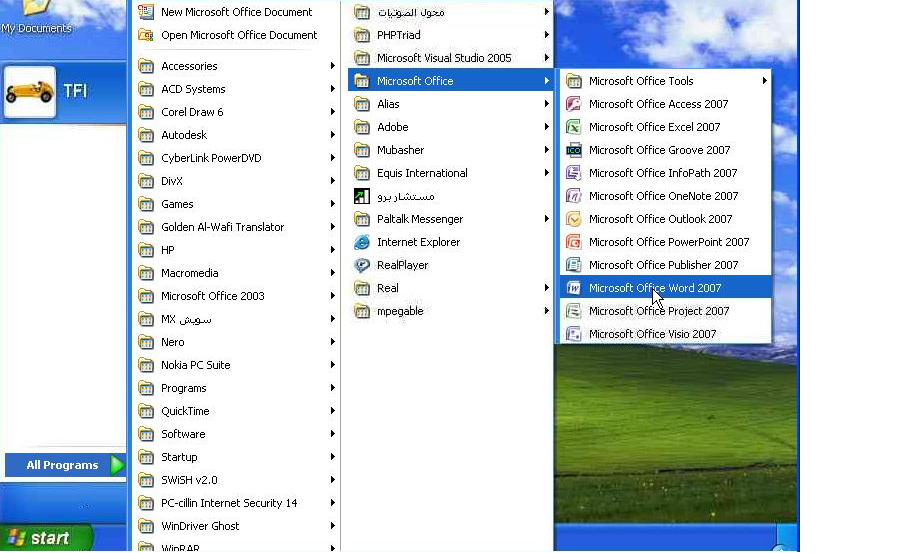912x553 pixels.
Task: Click the New Microsoft Office Document icon
Action: tap(146, 12)
